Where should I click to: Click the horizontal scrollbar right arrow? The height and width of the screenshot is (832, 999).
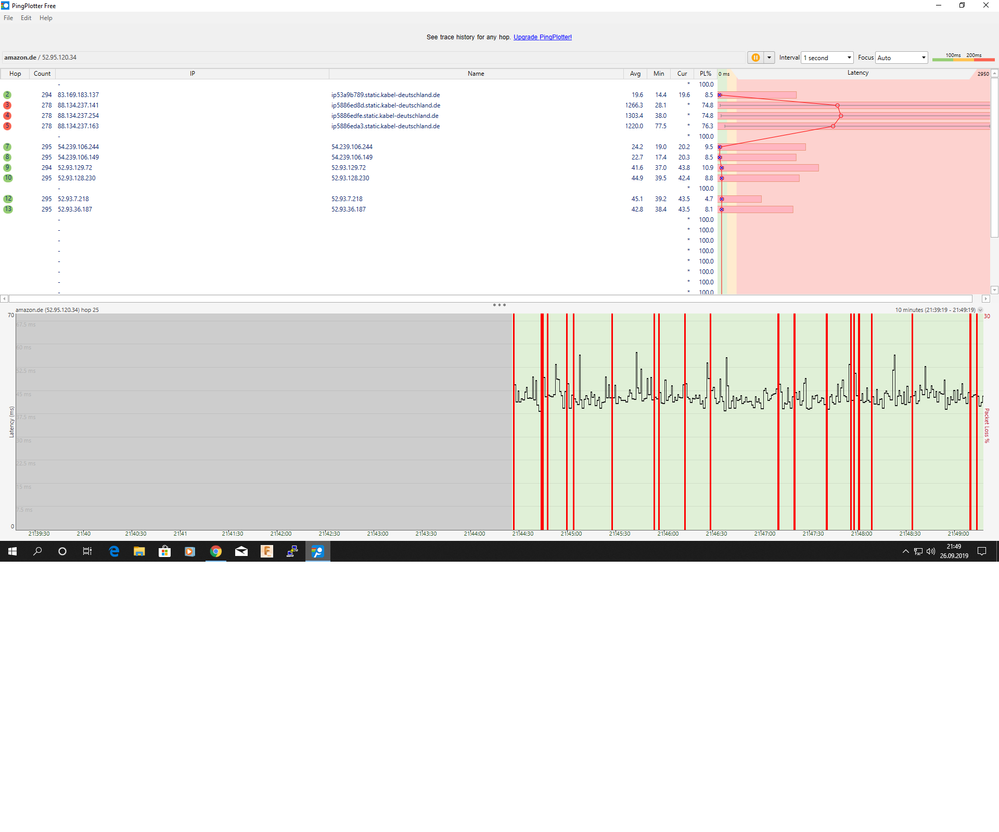[x=986, y=299]
